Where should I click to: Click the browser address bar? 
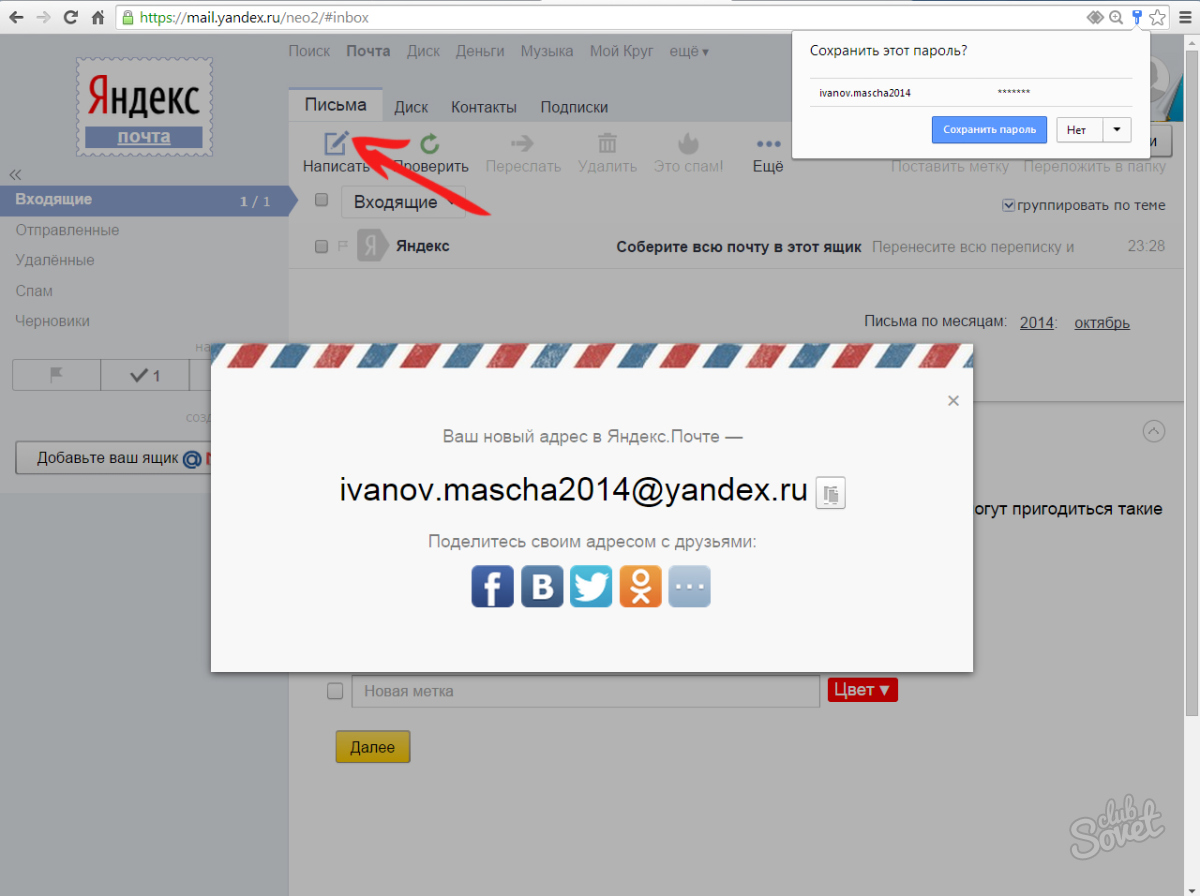point(600,17)
